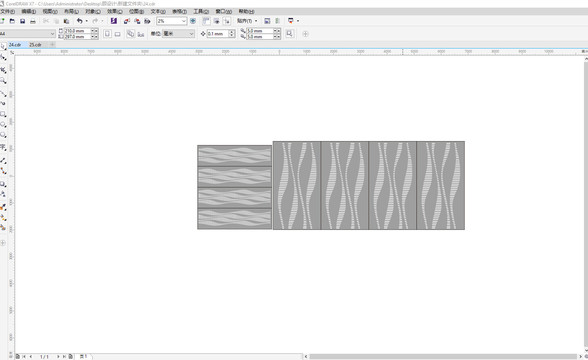Select the Polygon tool
The width and height of the screenshot is (588, 360).
click(3, 135)
